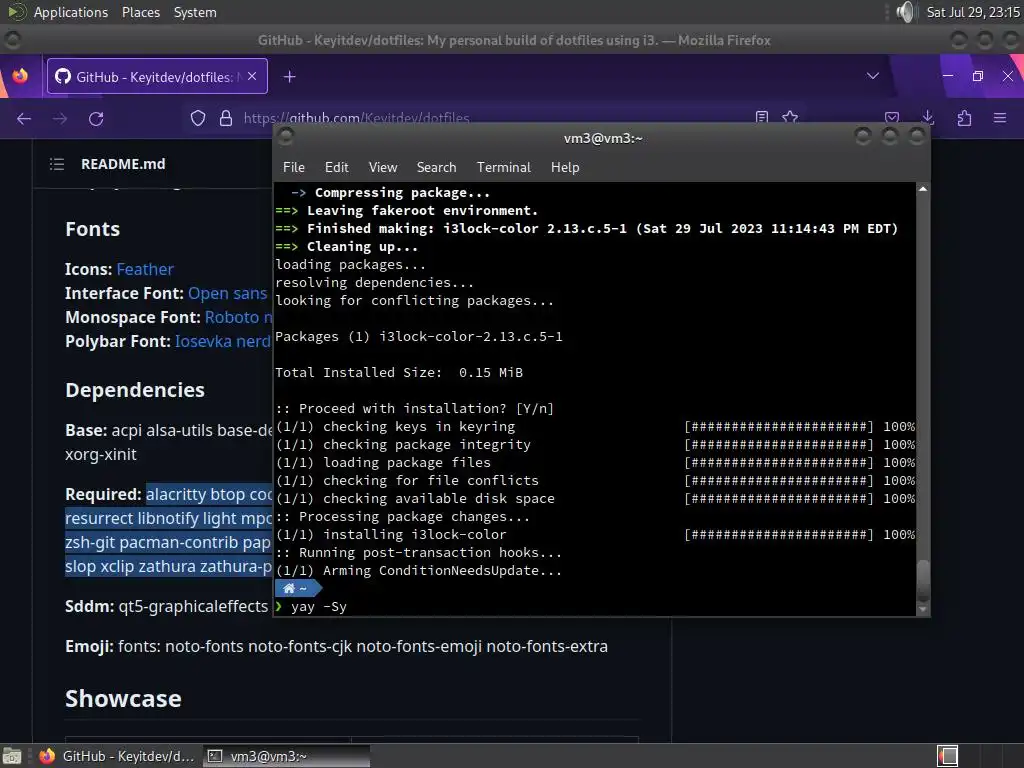
Task: Close the GitHub dotfiles tab
Action: click(x=252, y=76)
